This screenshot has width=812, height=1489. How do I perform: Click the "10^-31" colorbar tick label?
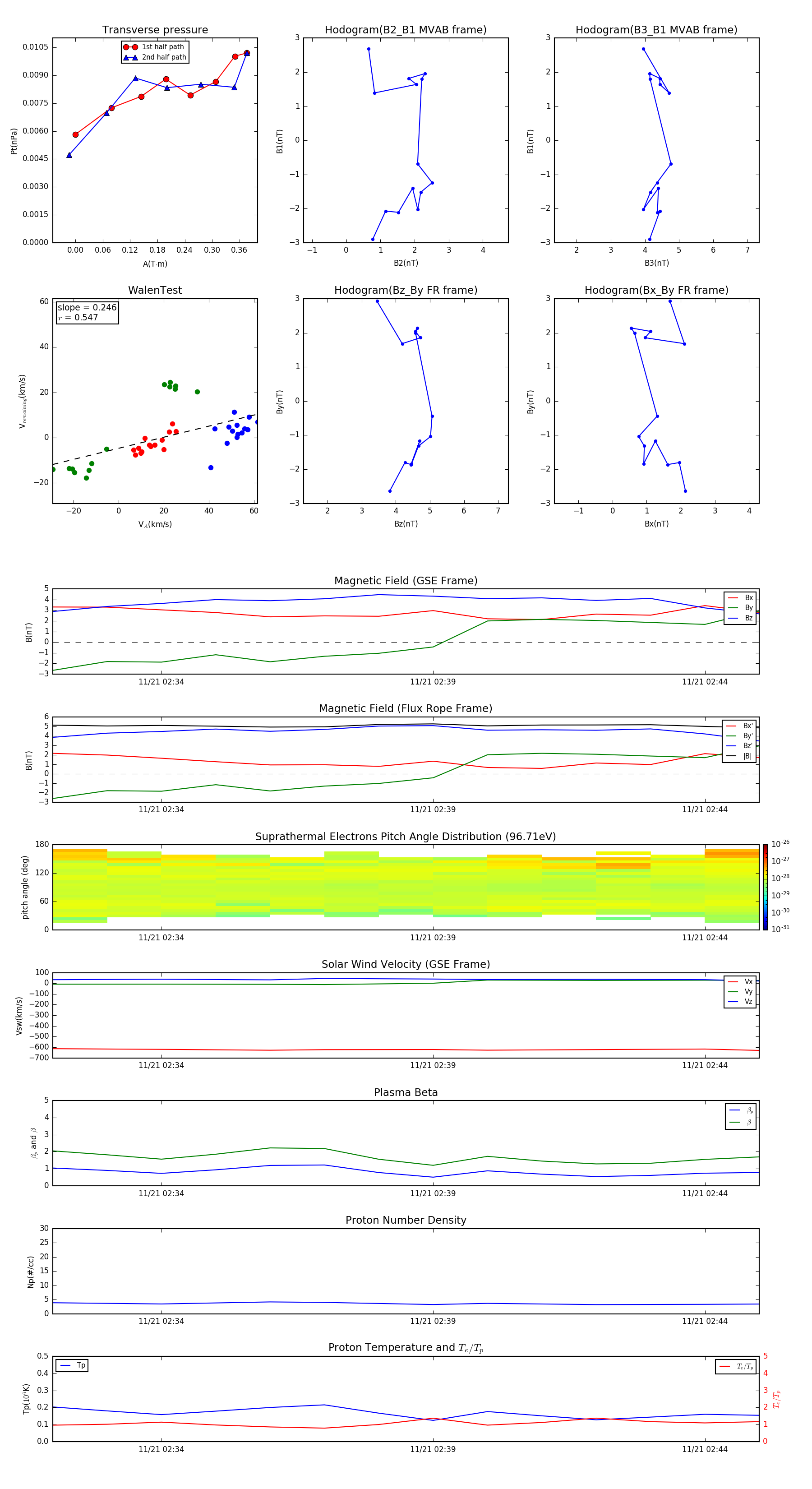(x=780, y=929)
